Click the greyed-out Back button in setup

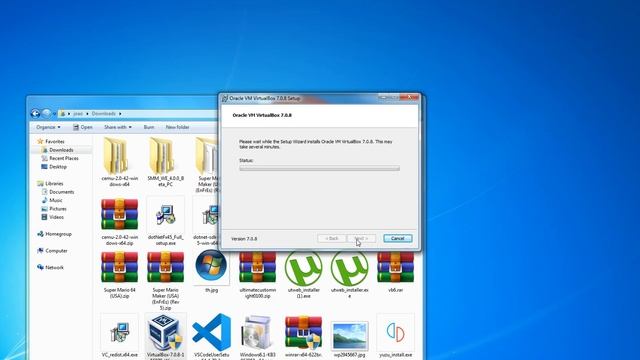coord(332,238)
